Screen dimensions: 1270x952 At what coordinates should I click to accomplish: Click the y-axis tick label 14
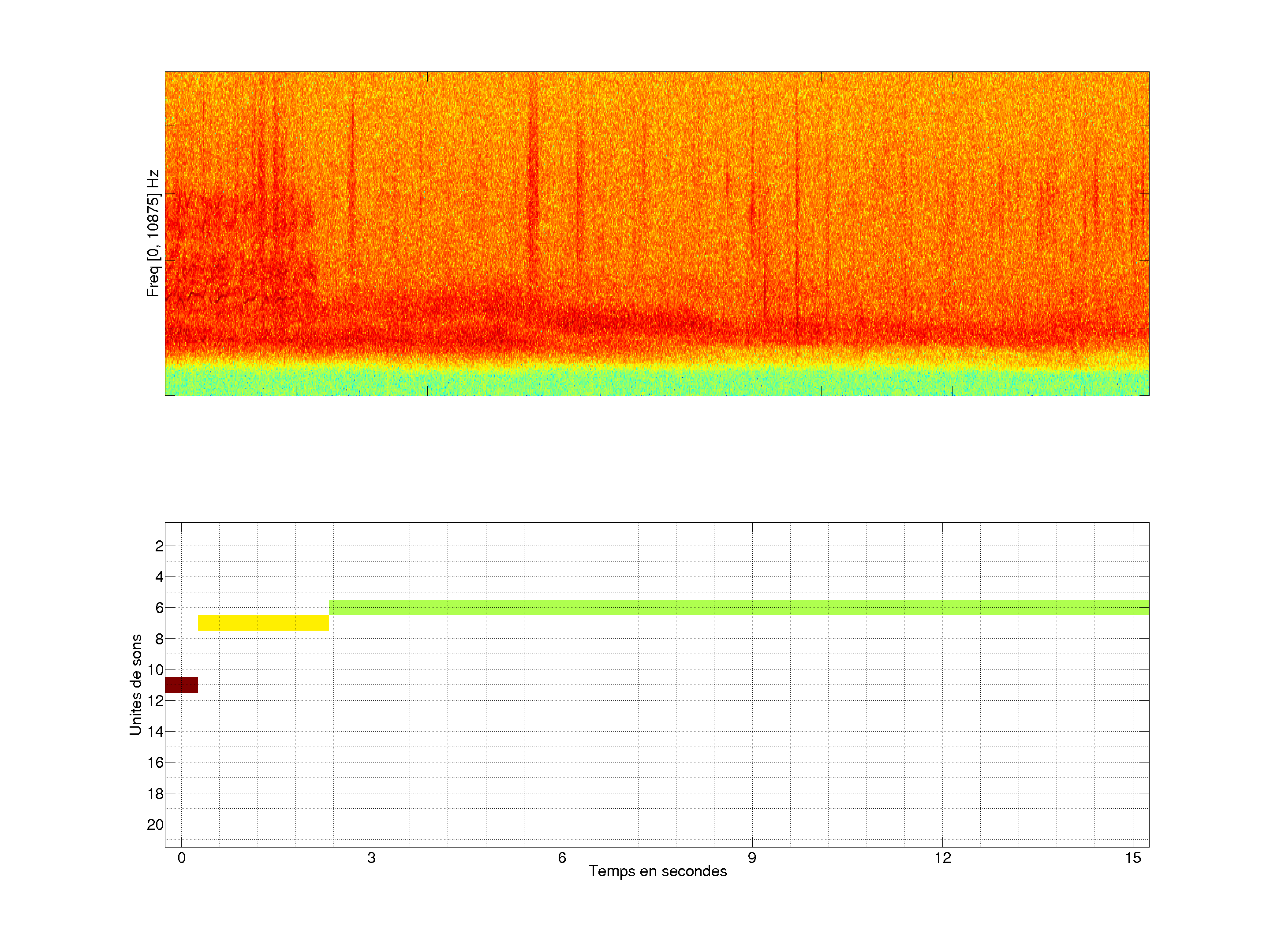[155, 732]
